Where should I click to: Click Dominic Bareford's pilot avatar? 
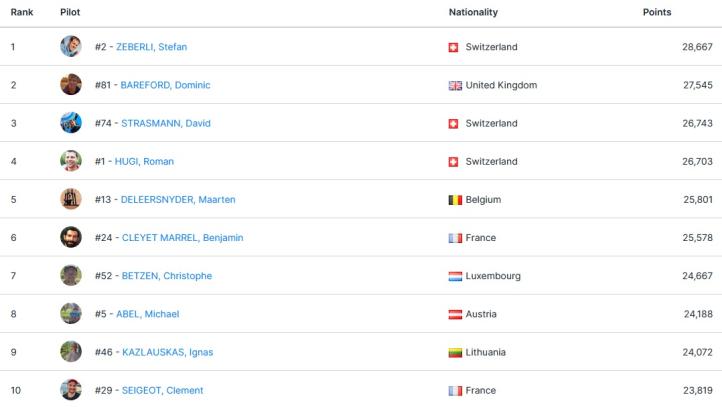[70, 85]
